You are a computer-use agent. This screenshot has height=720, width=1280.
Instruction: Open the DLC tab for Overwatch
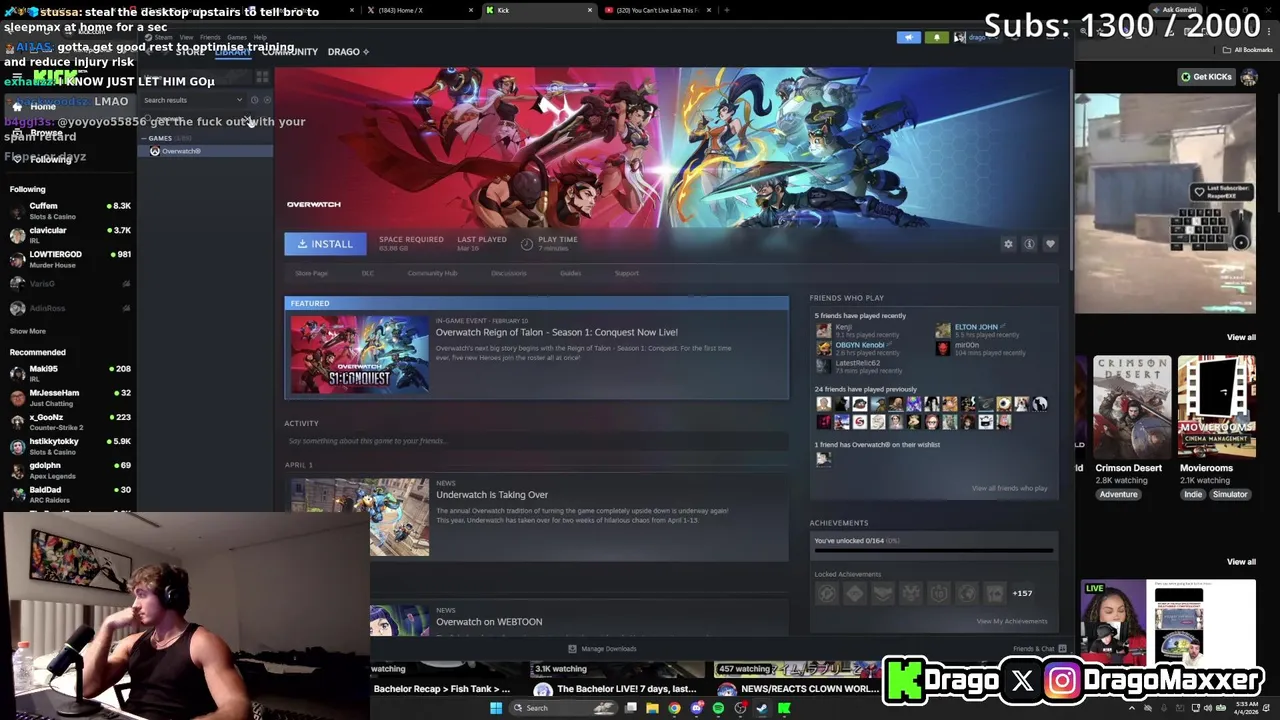(x=367, y=273)
